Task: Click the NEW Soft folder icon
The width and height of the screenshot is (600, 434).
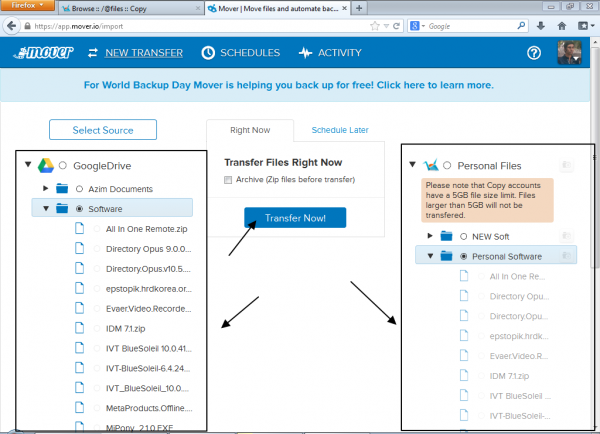Action: [446, 236]
